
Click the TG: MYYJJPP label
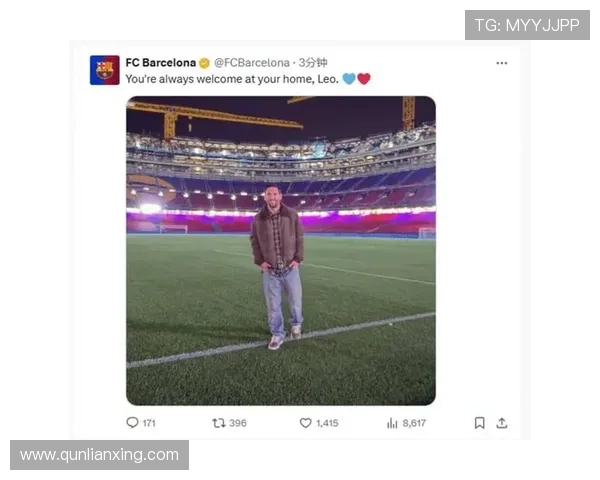click(x=527, y=25)
